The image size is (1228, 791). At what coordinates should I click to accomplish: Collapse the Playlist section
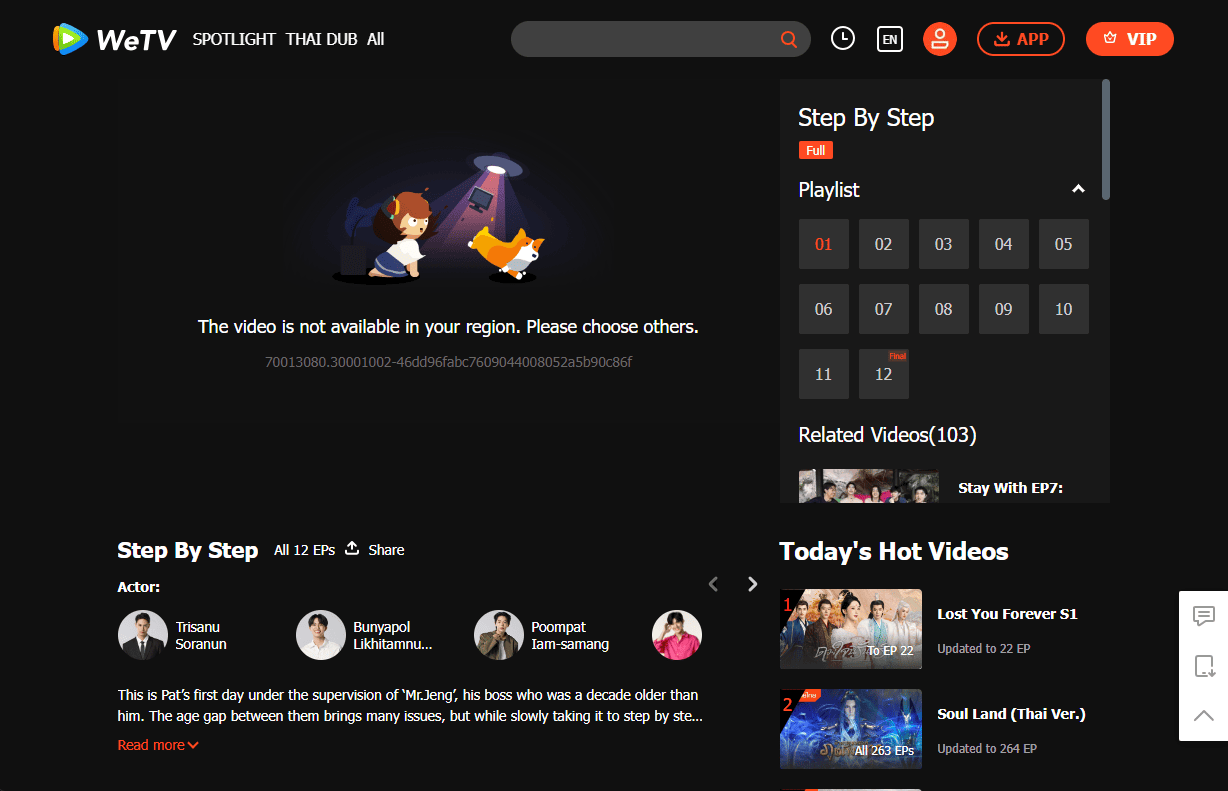coord(1078,189)
